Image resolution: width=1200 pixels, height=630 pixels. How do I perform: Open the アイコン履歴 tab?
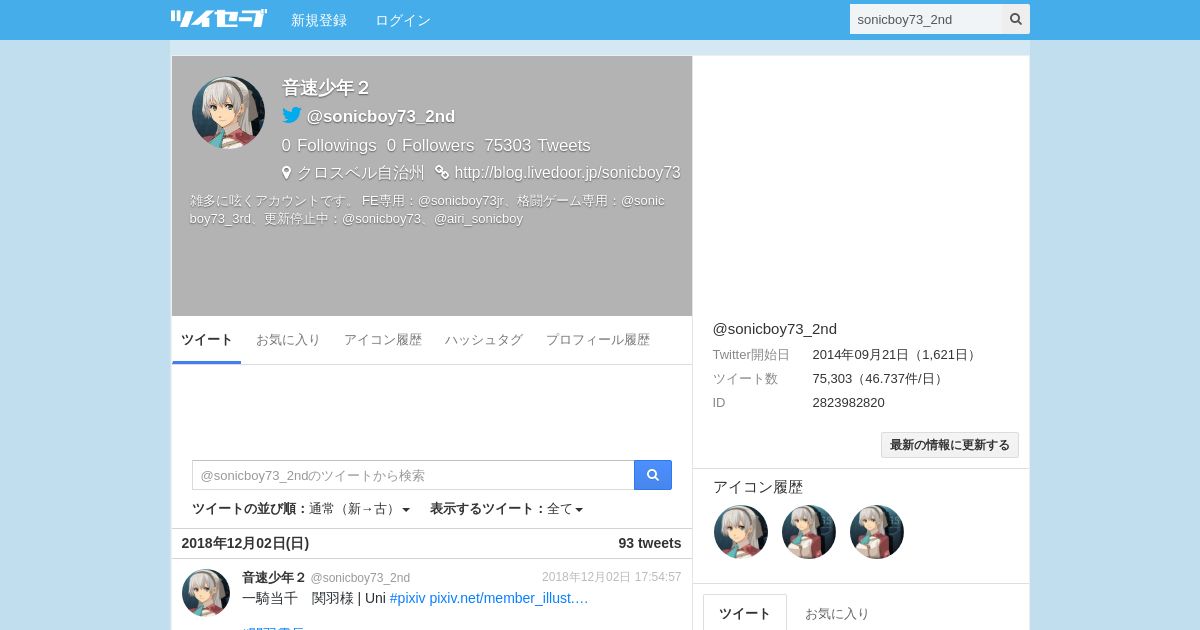tap(383, 340)
